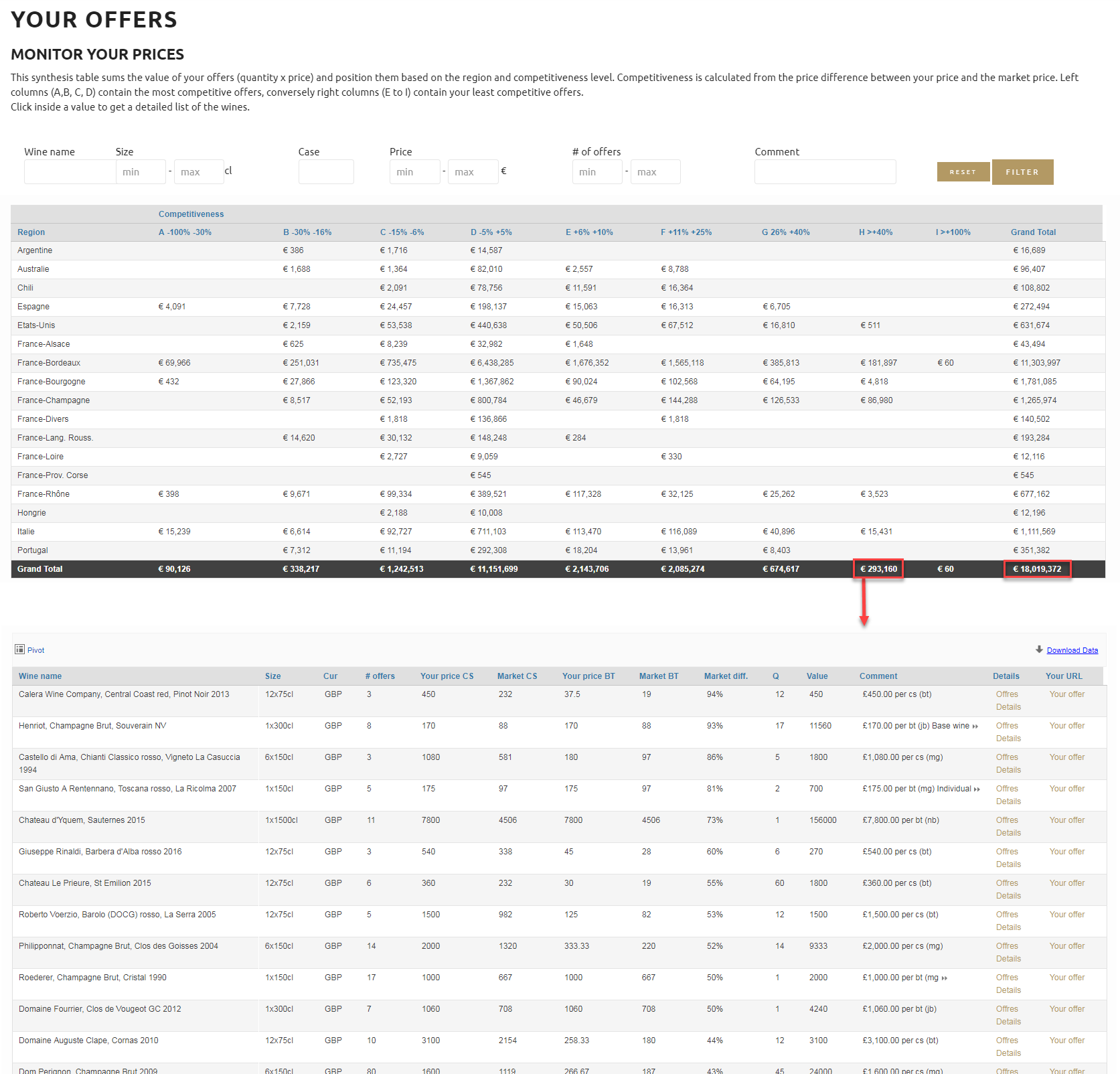Open France-Bordeaux I value € 60
The width and height of the screenshot is (1120, 1074).
click(945, 363)
